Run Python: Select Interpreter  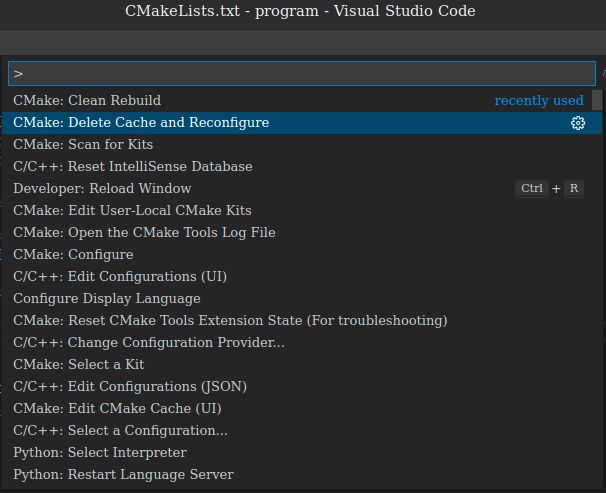pos(302,453)
